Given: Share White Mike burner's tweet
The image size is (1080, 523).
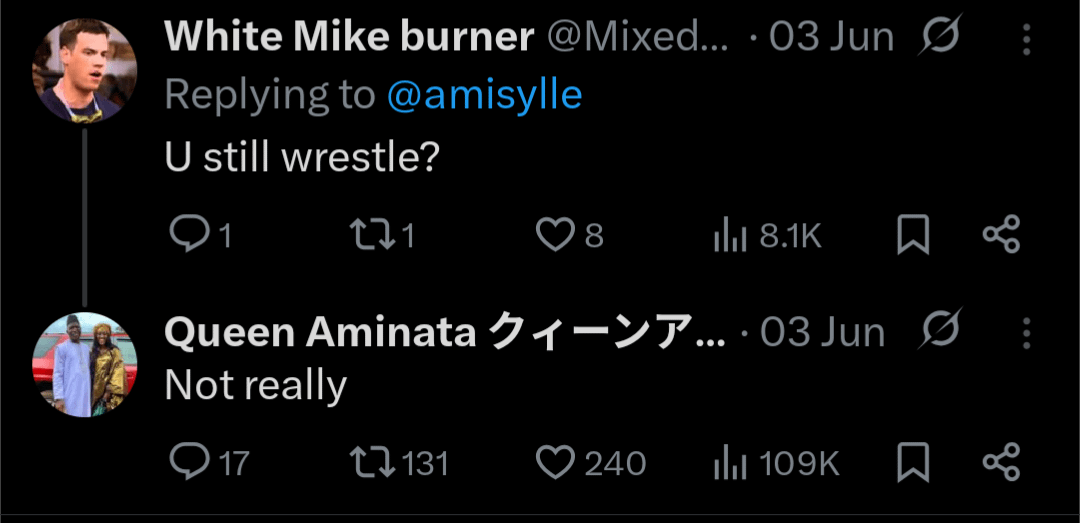Looking at the screenshot, I should pyautogui.click(x=1001, y=235).
